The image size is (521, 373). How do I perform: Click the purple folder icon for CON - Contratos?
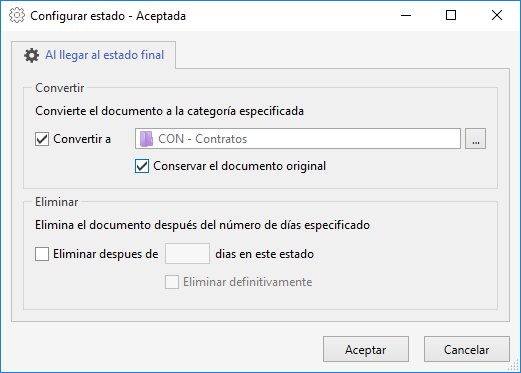(x=146, y=139)
